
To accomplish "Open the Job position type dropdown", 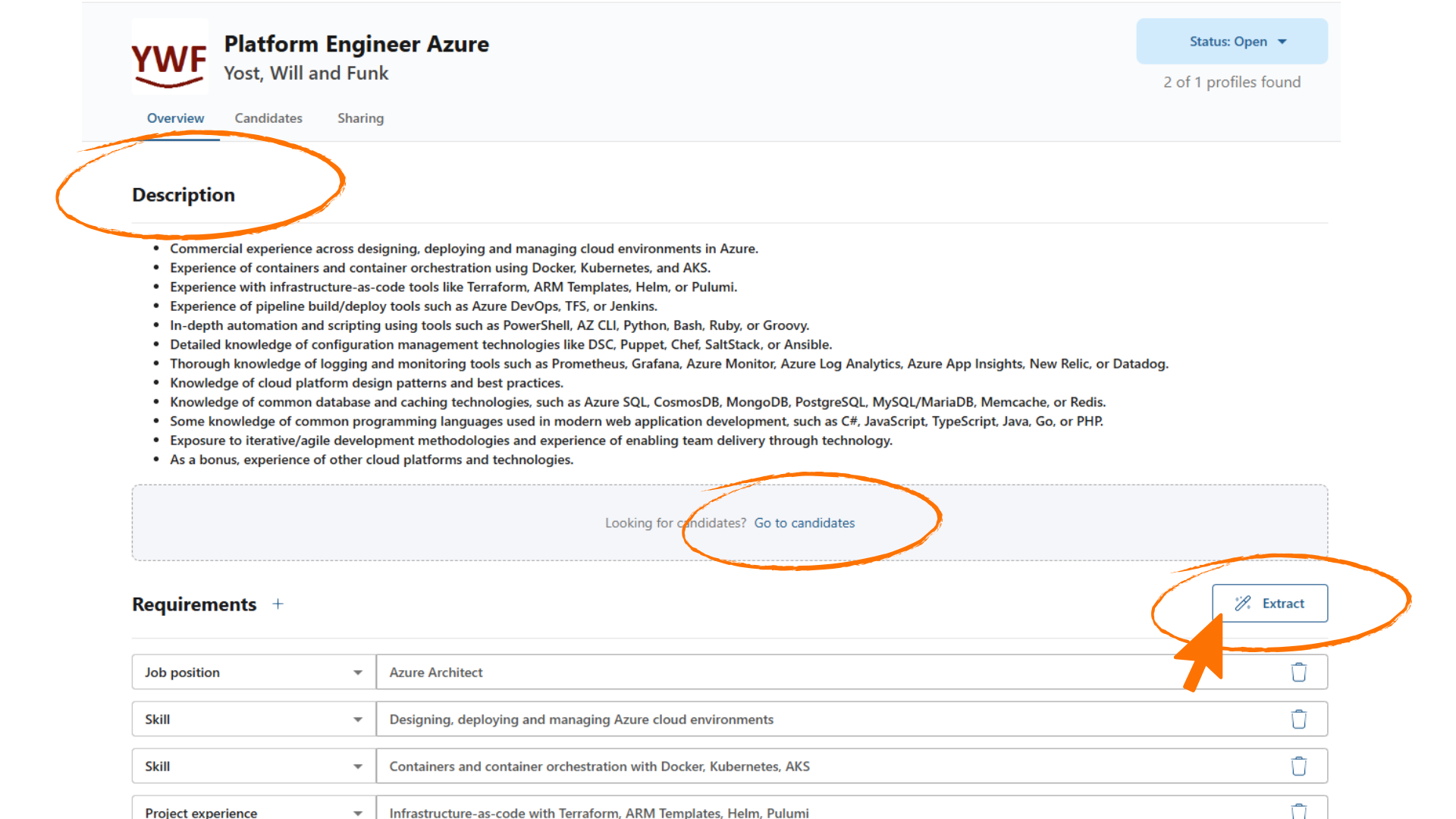I will coord(254,673).
